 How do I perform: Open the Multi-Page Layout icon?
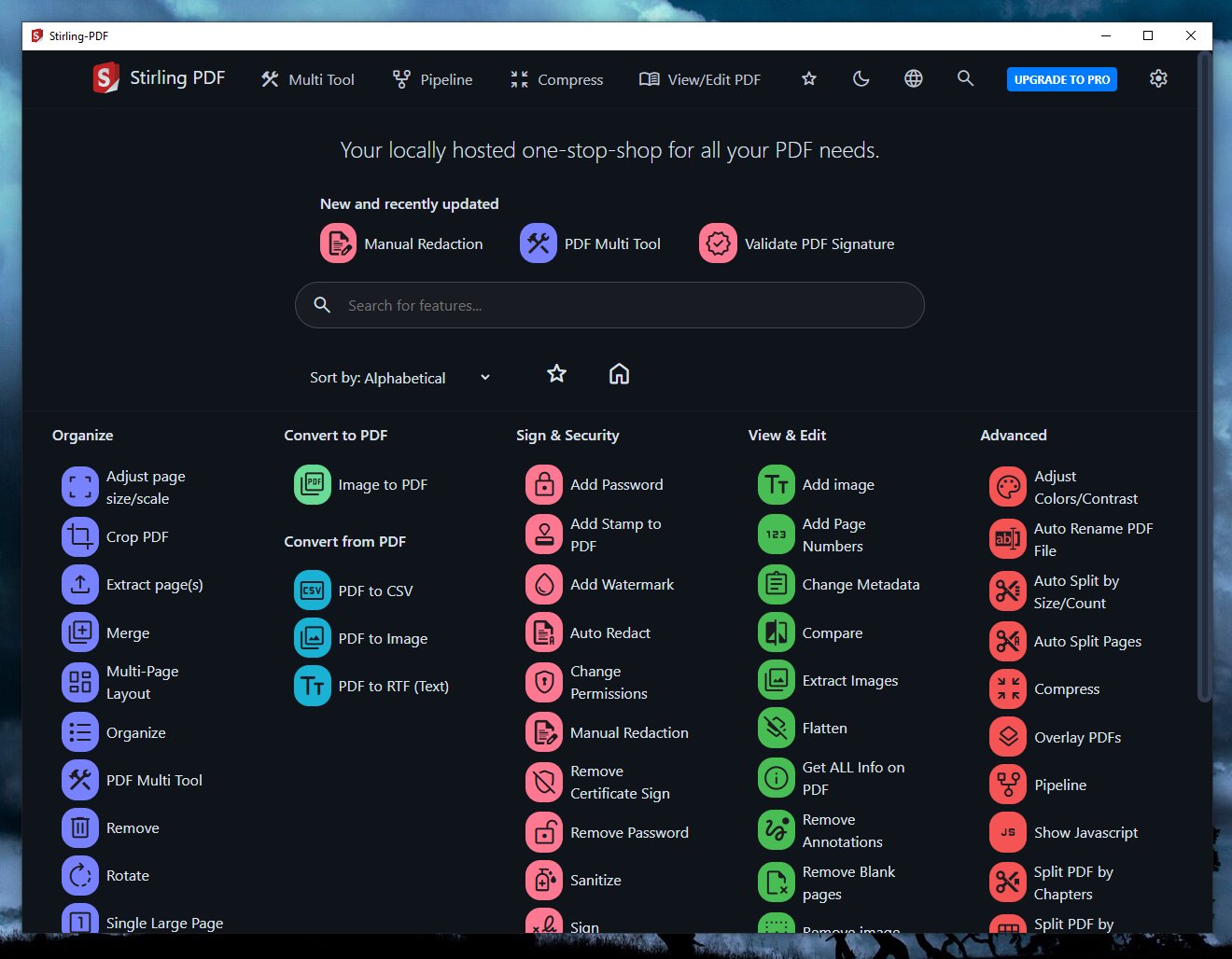click(x=80, y=682)
